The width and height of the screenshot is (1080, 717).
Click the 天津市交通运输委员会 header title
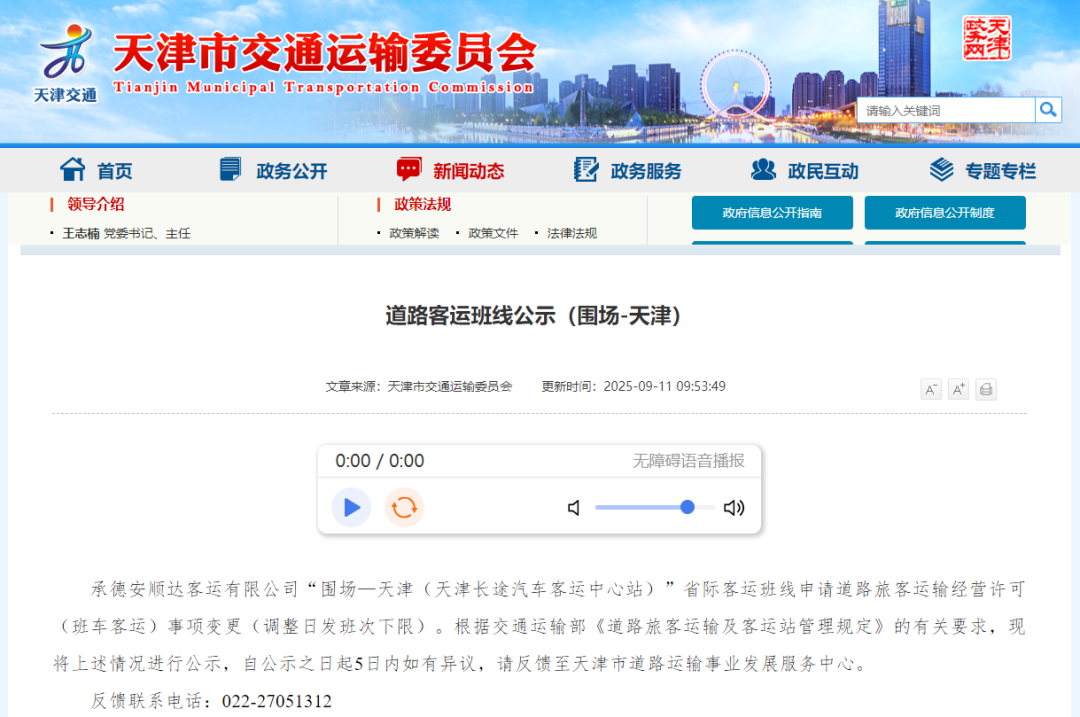click(324, 52)
